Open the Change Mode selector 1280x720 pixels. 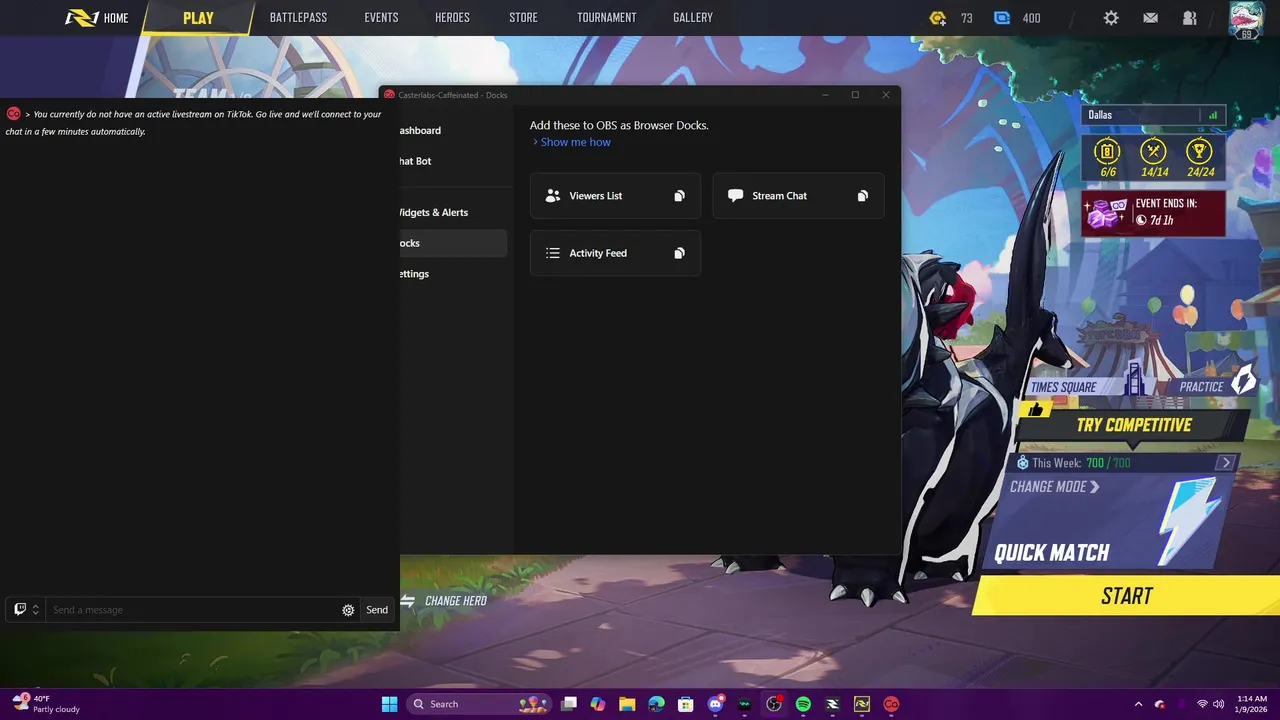1054,487
